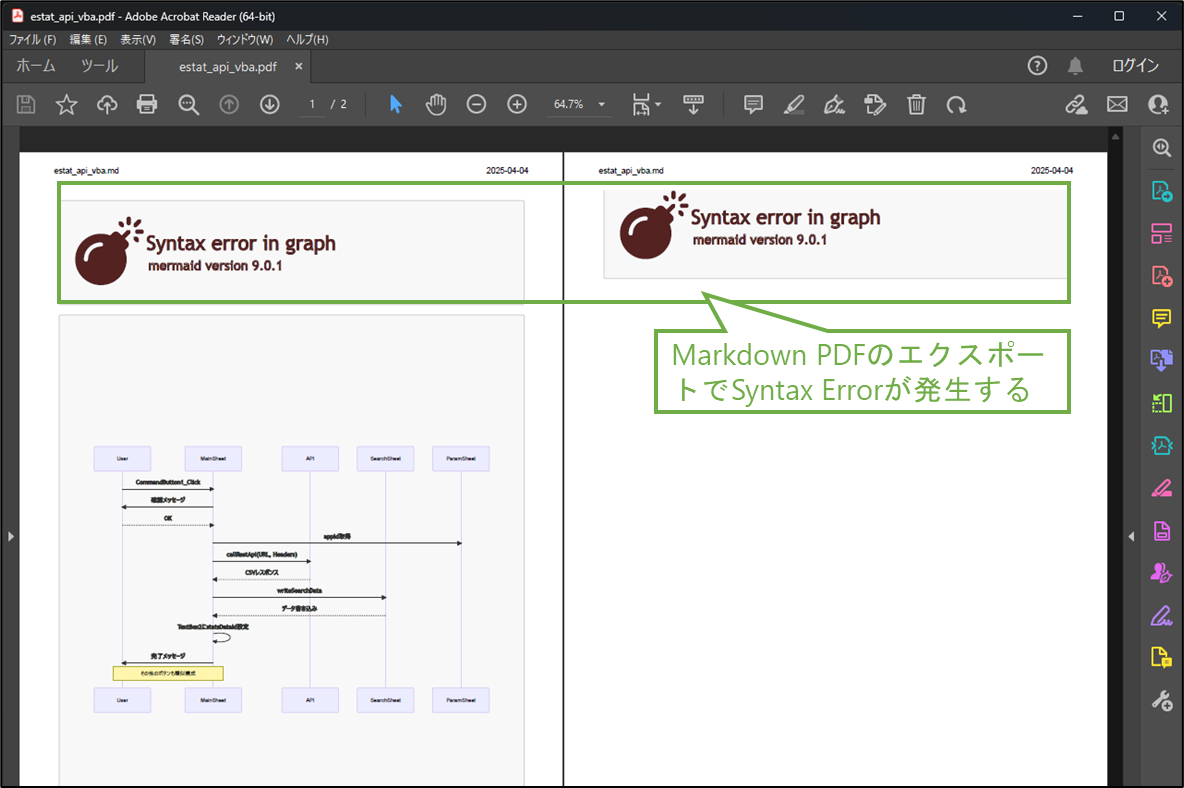The height and width of the screenshot is (788, 1184).
Task: Close the estat_api_vba.pdf tab
Action: pyautogui.click(x=299, y=66)
